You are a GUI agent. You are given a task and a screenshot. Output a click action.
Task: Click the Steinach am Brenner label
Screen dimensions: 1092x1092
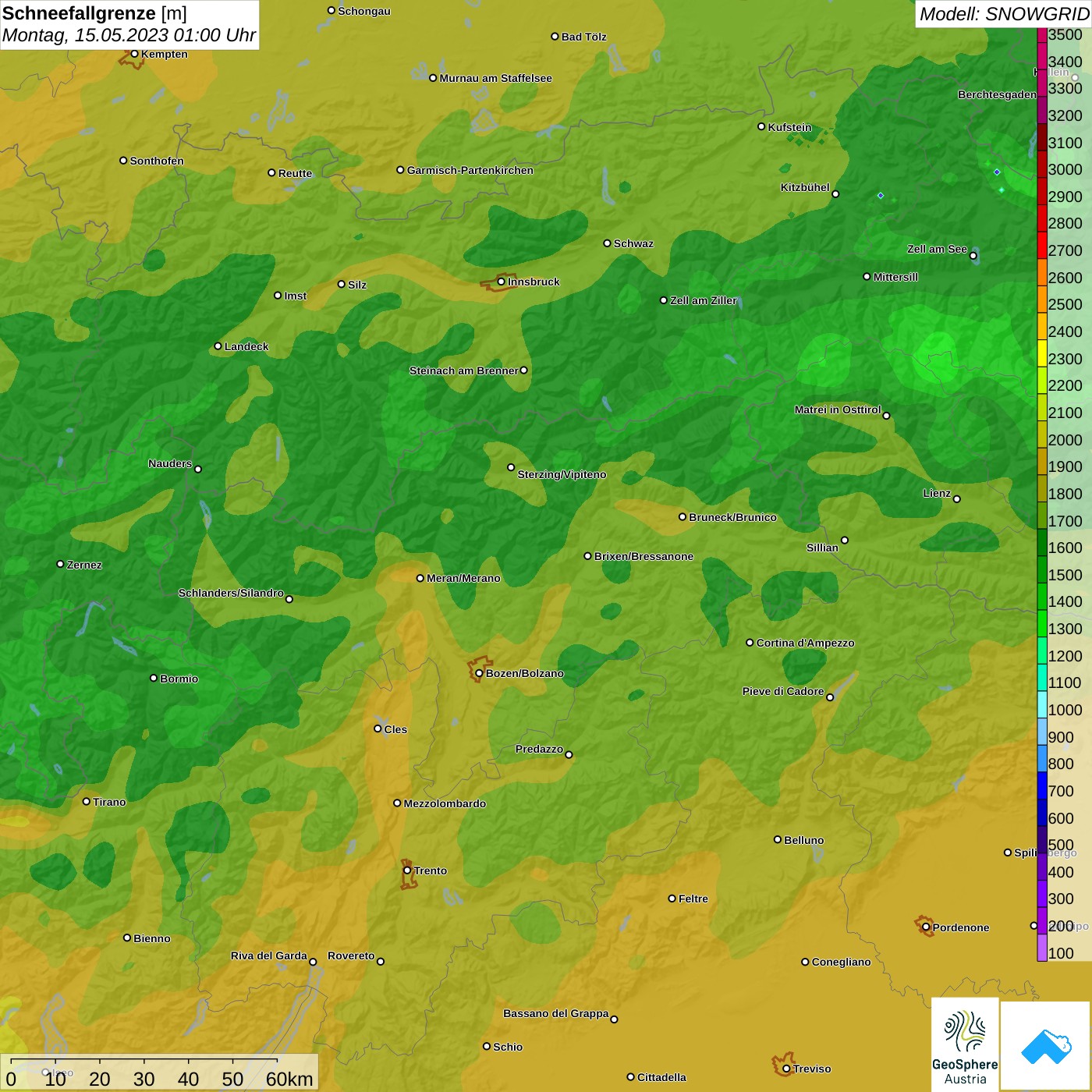[x=463, y=370]
